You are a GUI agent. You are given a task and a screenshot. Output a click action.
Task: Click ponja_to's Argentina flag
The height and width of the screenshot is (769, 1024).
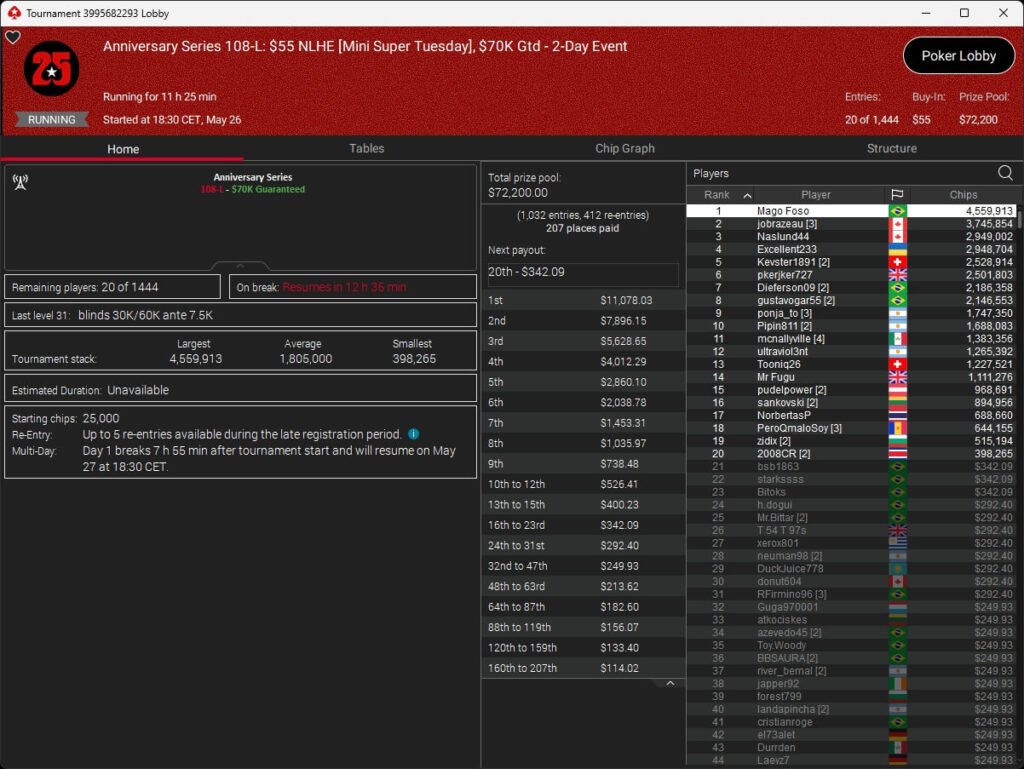[897, 313]
